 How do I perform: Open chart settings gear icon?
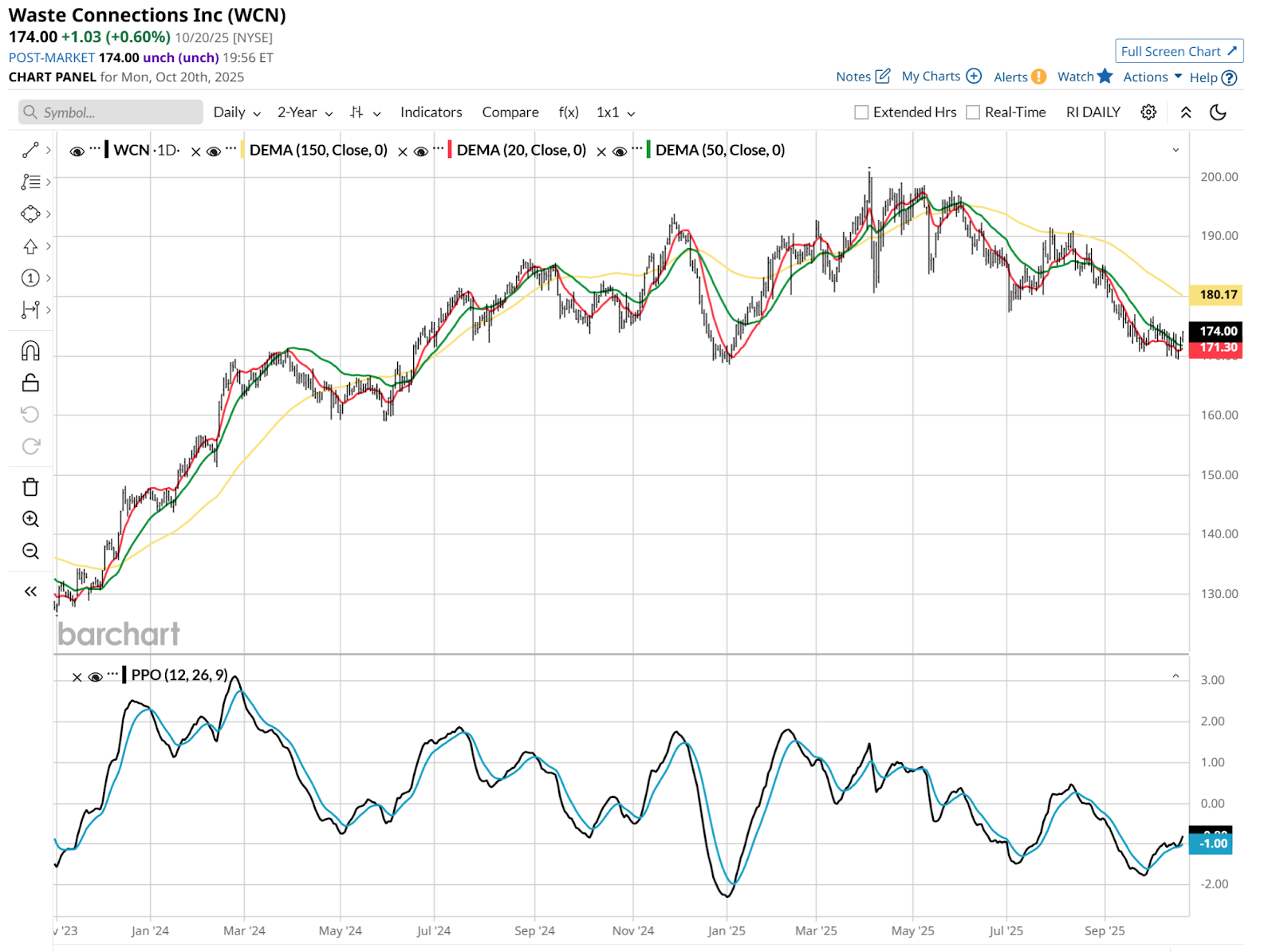tap(1148, 112)
